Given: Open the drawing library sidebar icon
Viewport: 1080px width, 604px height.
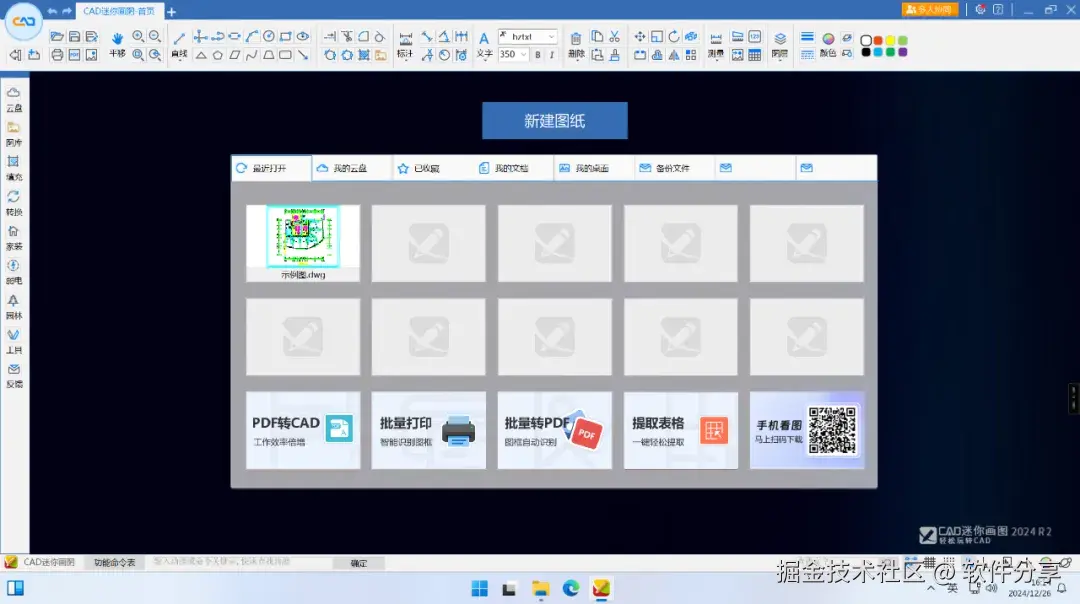Looking at the screenshot, I should 14,134.
